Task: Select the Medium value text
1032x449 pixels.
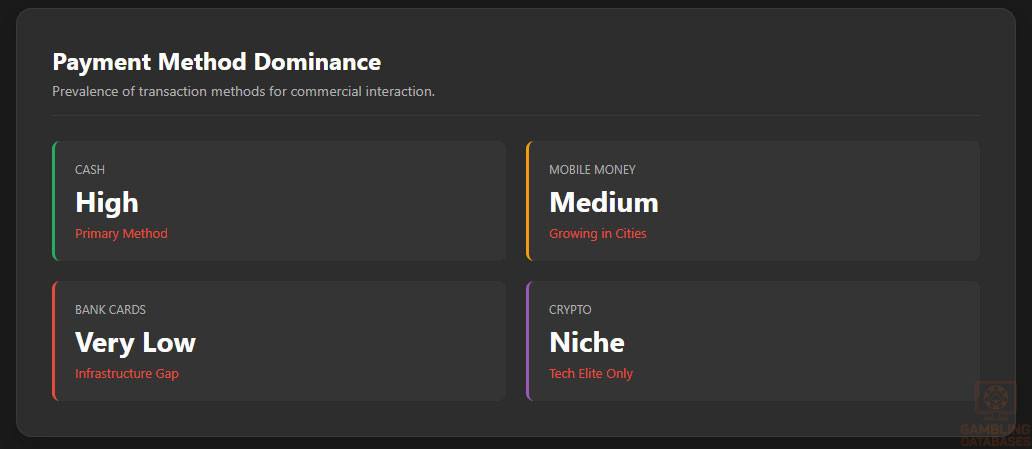Action: pos(604,203)
